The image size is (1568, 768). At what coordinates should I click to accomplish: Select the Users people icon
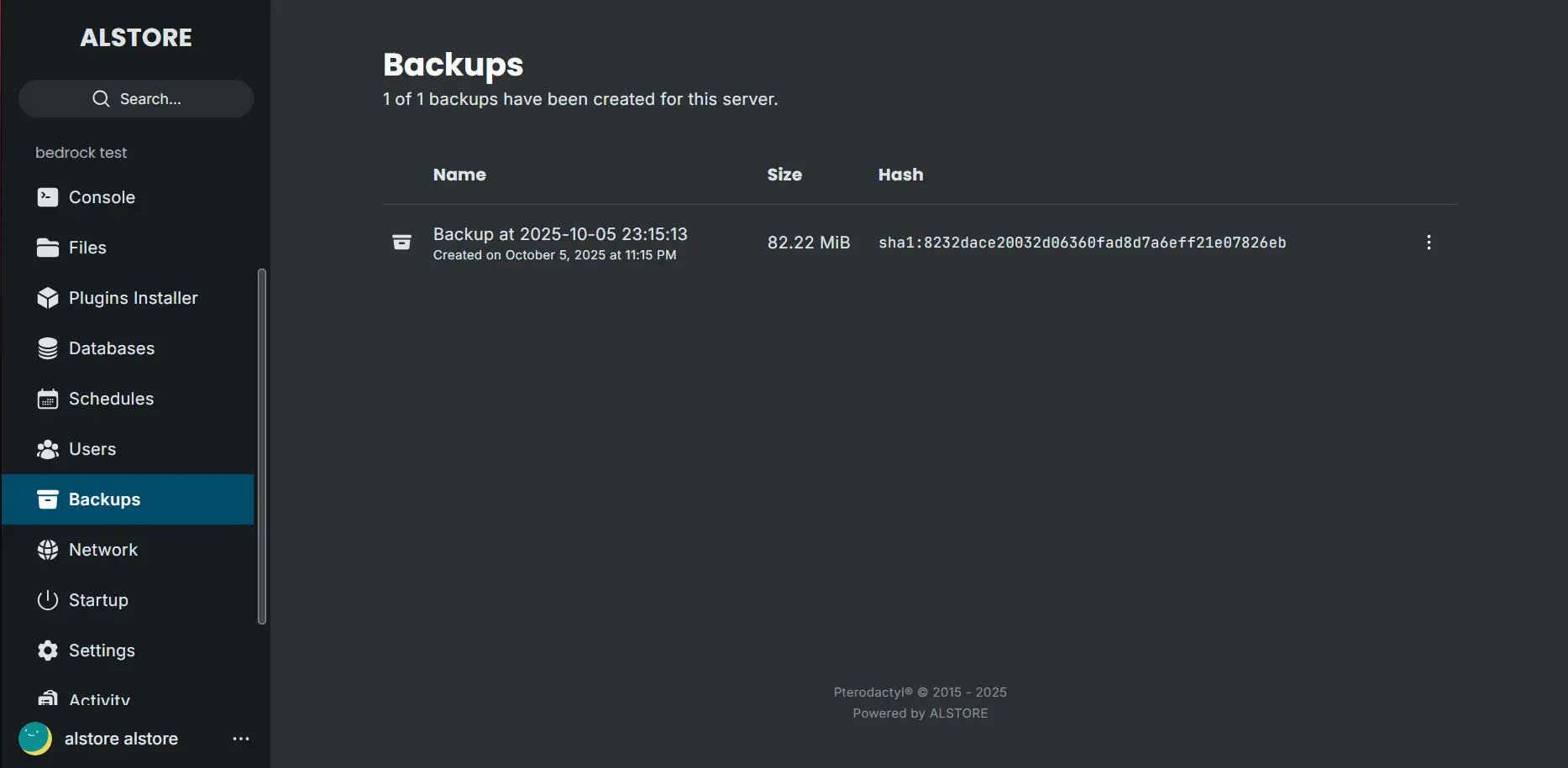pos(48,448)
